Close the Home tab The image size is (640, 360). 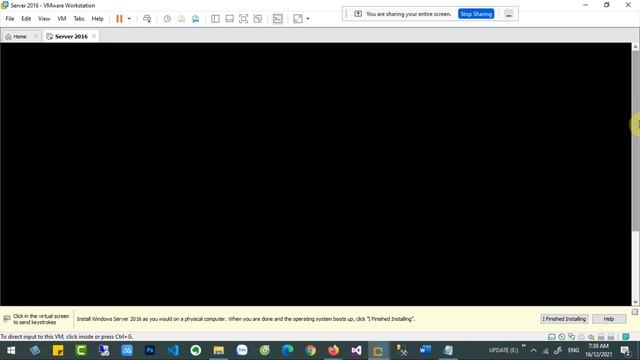point(36,36)
